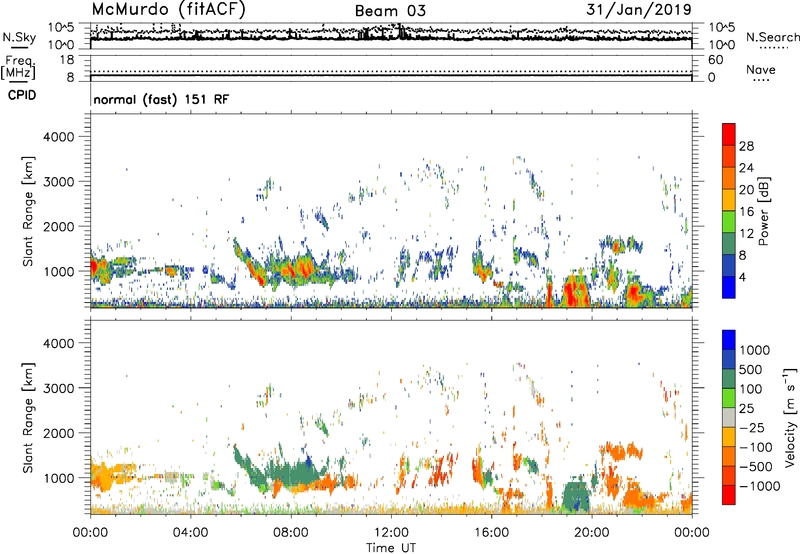Click the '18' frequency axis tick
The image size is (800, 554).
tap(67, 60)
